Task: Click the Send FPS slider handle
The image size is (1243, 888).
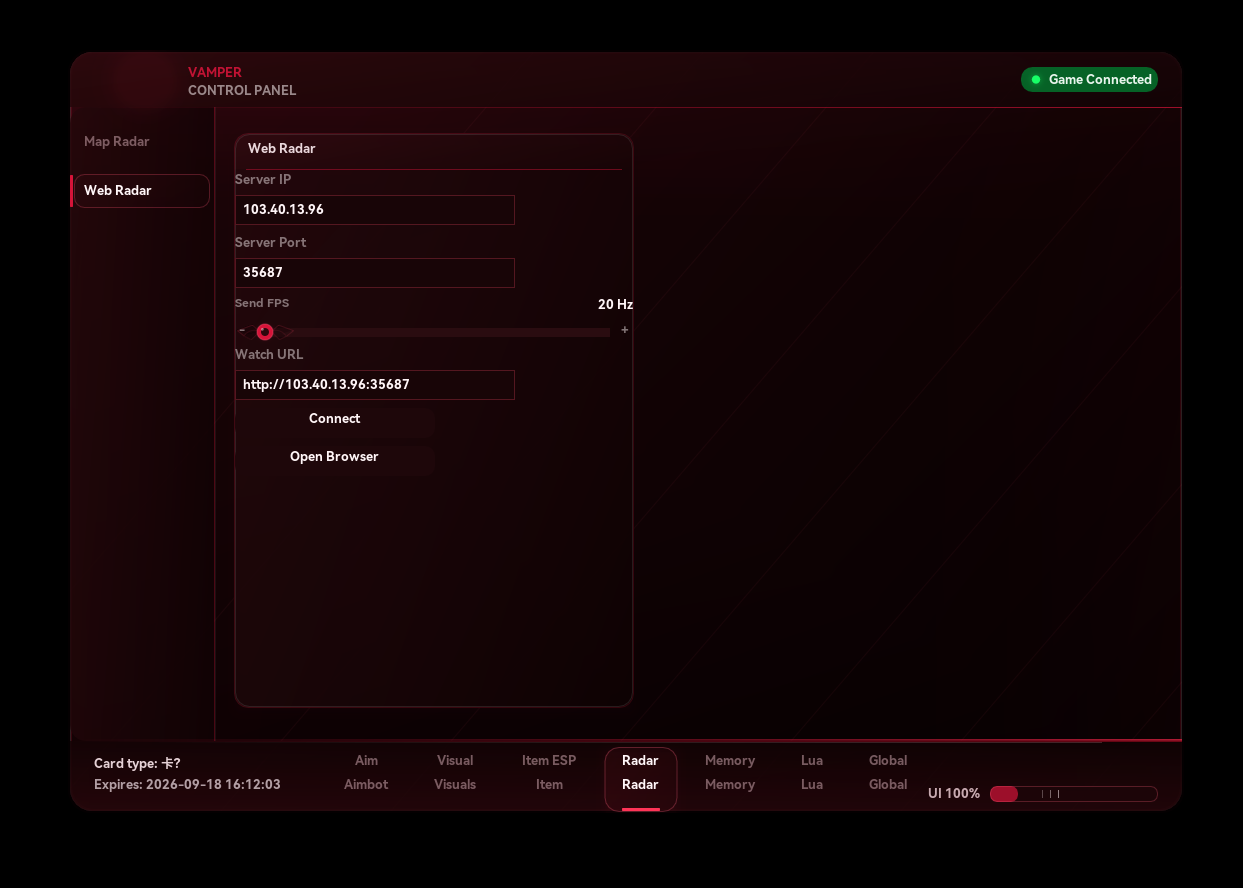Action: point(265,332)
